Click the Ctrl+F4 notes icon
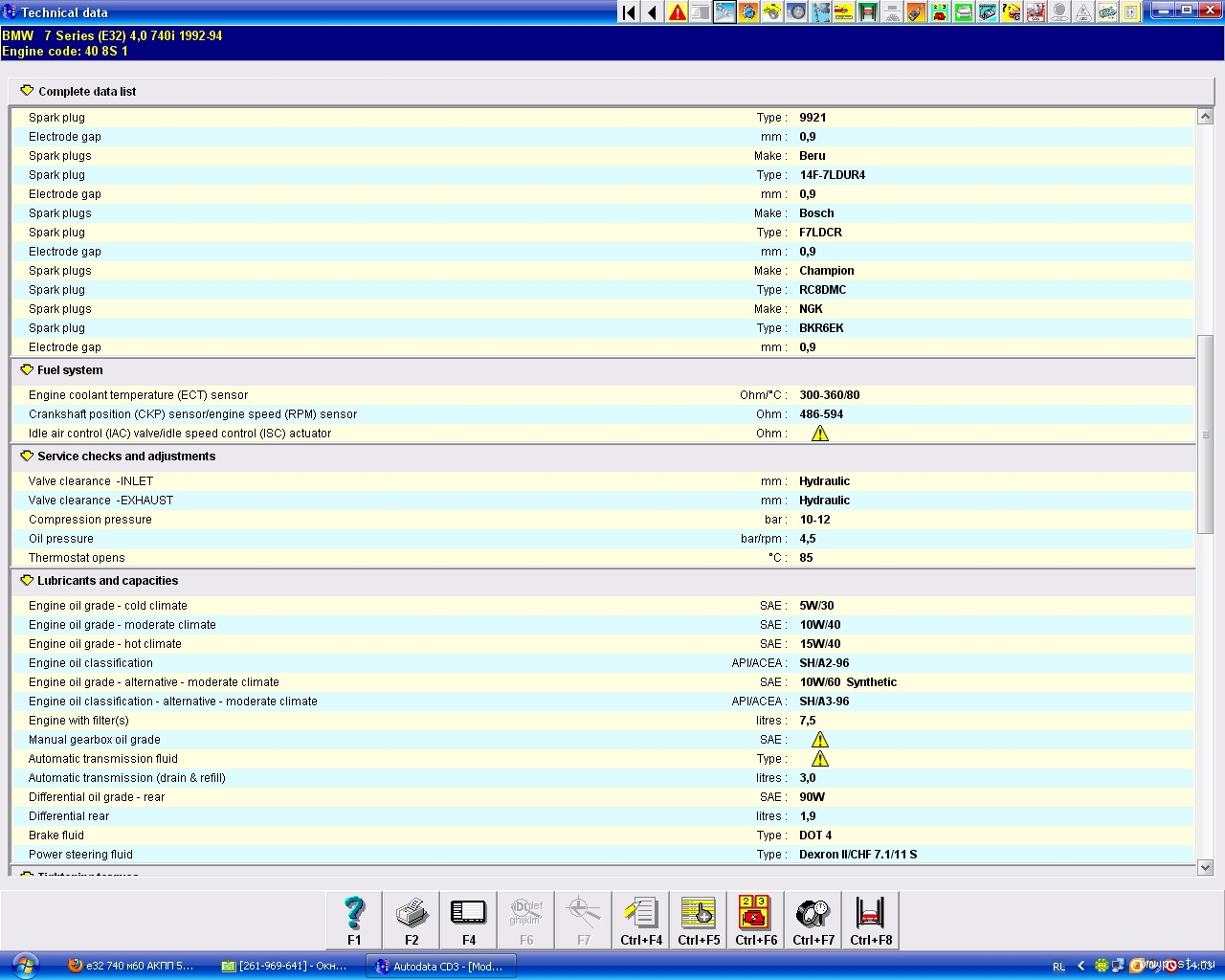 point(641,920)
